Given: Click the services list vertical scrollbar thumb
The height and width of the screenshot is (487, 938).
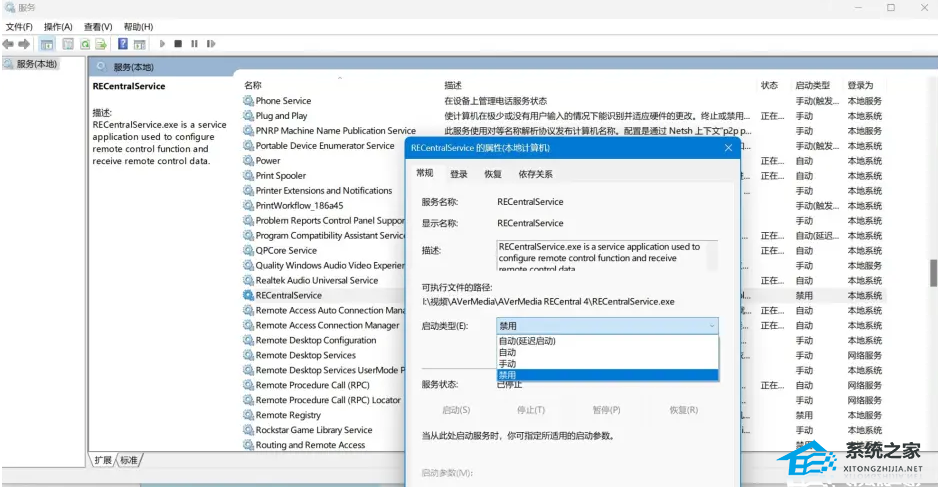Looking at the screenshot, I should click(x=933, y=273).
